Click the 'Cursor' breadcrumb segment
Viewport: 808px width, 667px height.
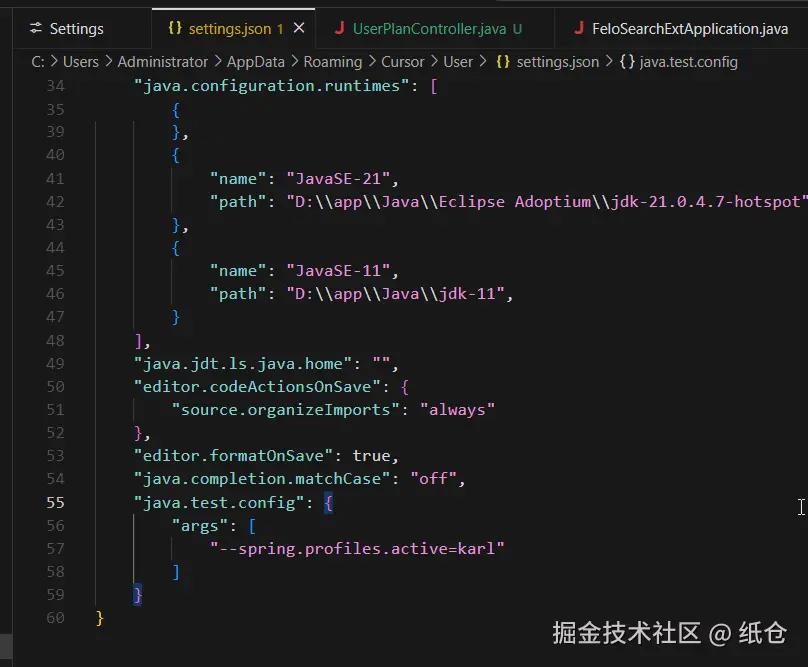402,62
